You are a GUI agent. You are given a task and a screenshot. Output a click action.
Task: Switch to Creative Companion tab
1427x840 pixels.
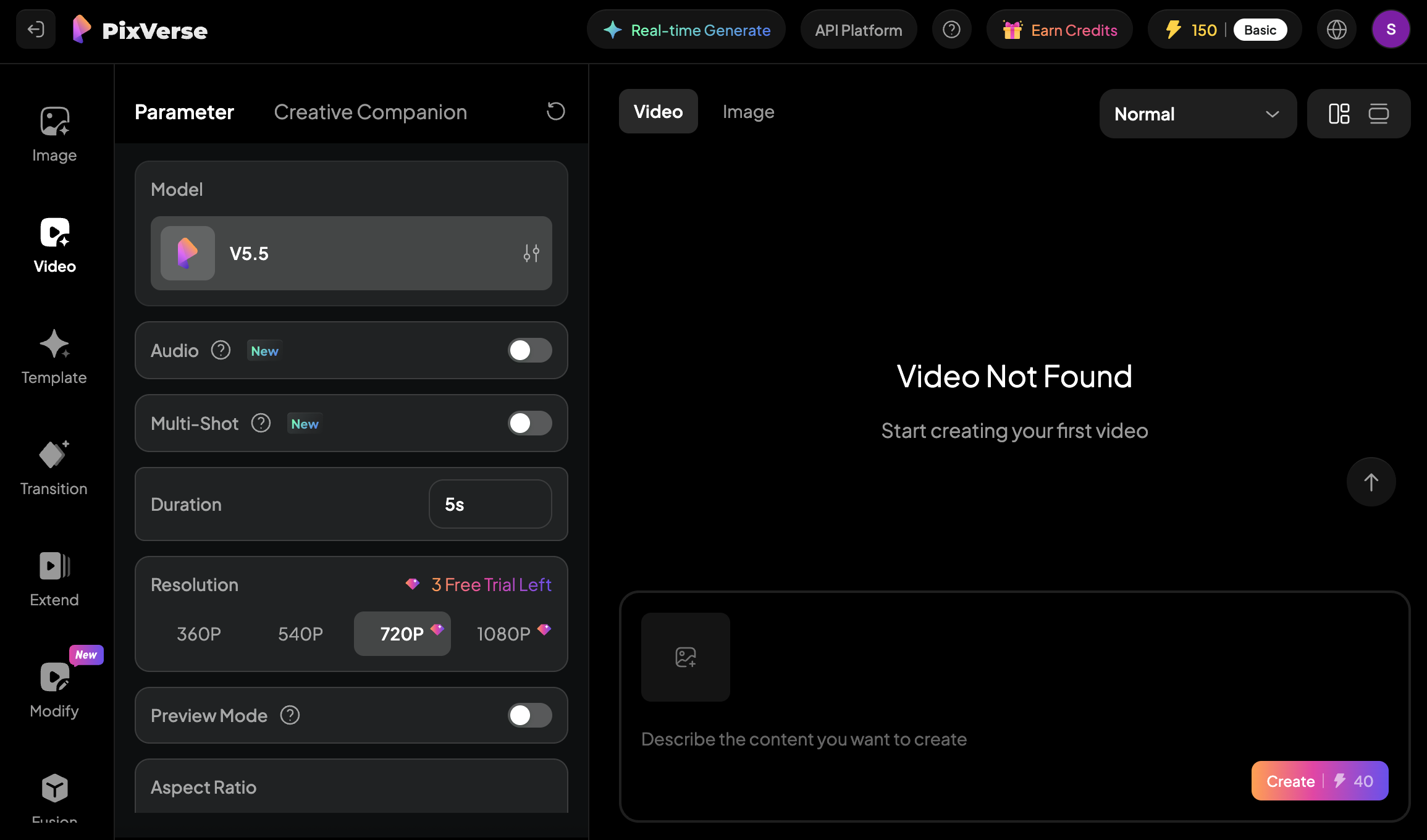370,112
